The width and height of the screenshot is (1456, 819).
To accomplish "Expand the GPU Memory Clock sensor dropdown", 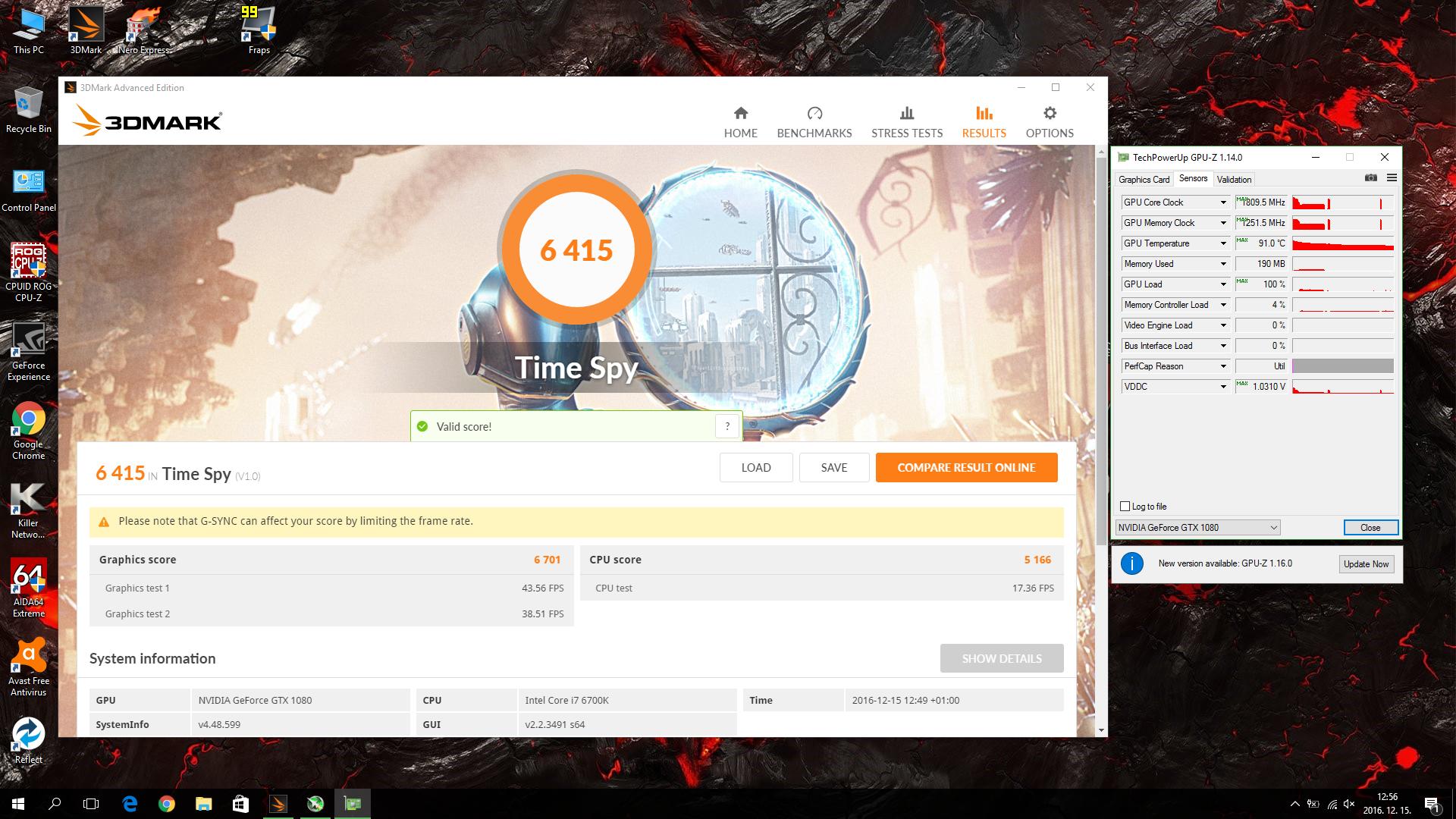I will click(1223, 223).
